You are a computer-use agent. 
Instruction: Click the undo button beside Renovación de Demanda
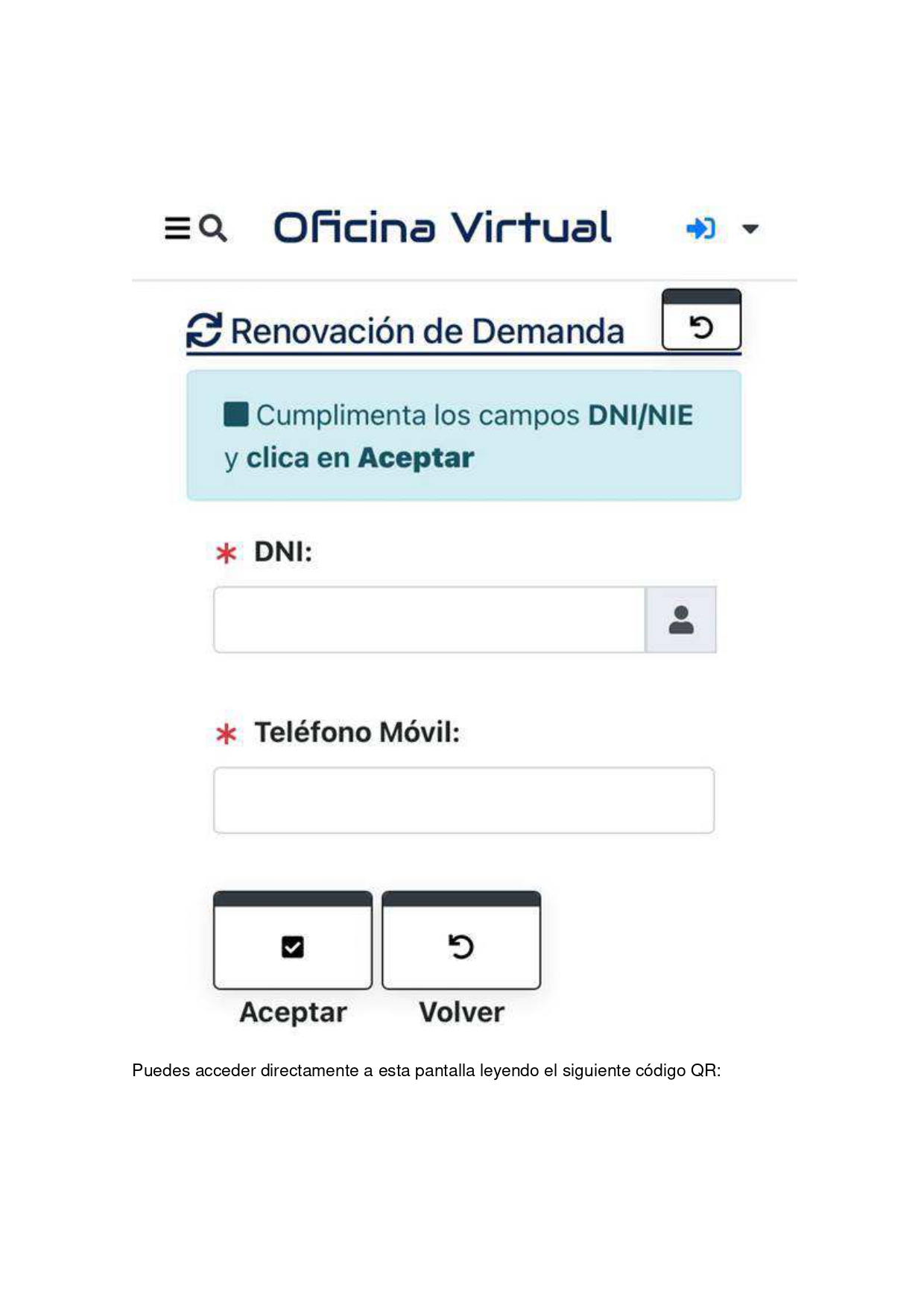701,320
